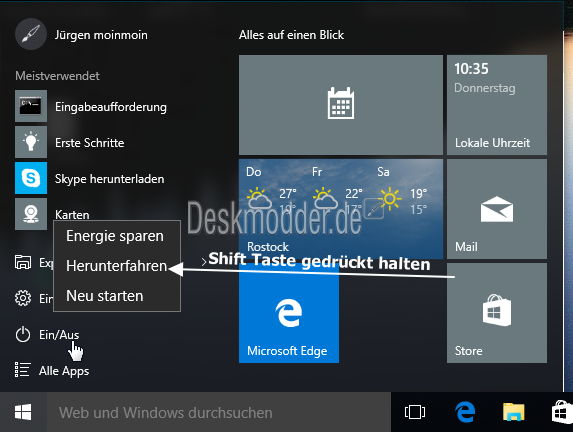Open the Rostock weather tile
This screenshot has width=573, height=432.
341,209
